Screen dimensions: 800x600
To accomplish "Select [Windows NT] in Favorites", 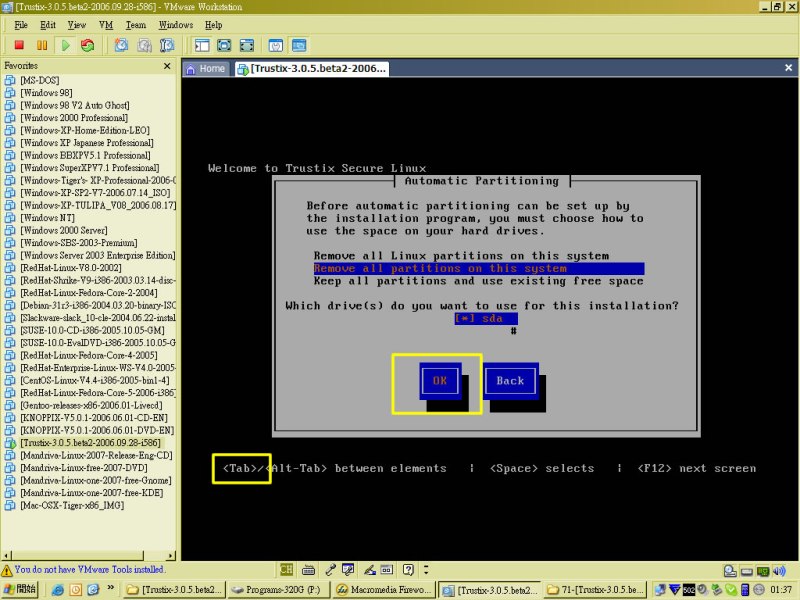I will pos(47,218).
